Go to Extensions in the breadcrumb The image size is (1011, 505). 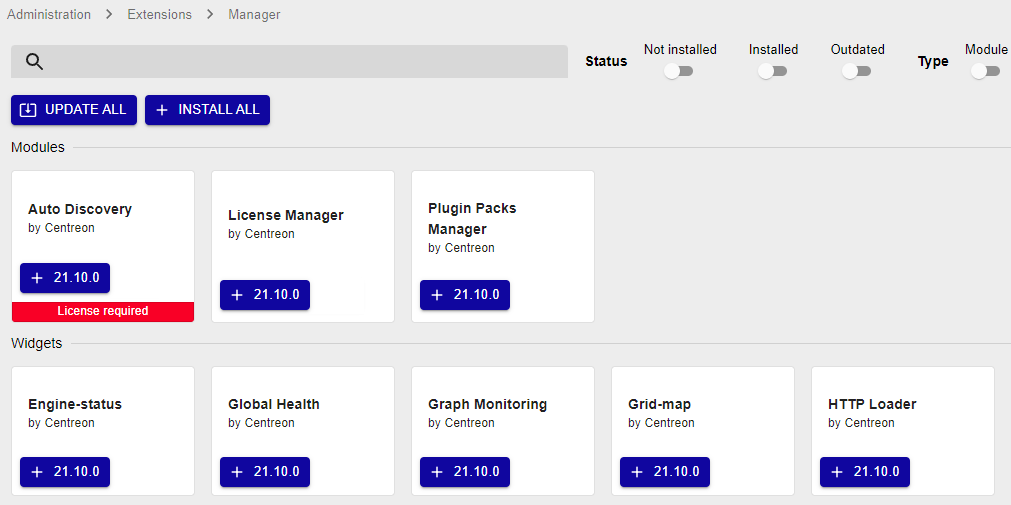(x=159, y=15)
